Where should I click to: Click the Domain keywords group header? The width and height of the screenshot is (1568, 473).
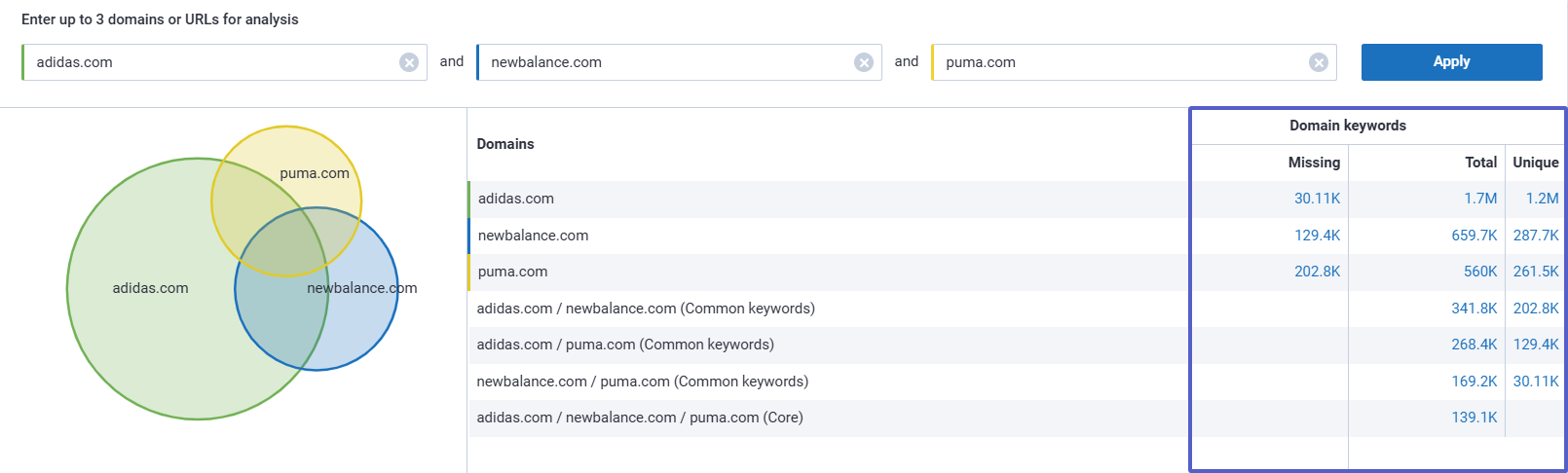1348,126
